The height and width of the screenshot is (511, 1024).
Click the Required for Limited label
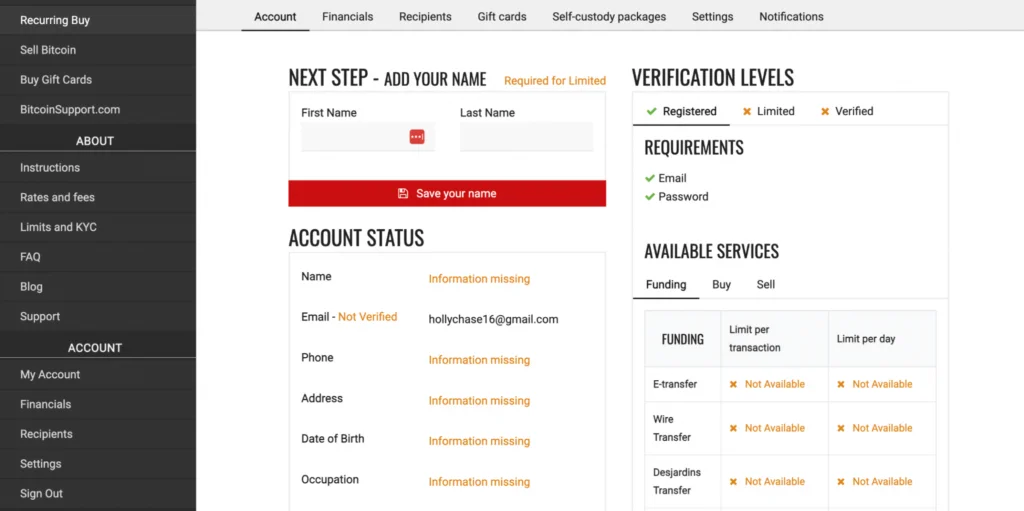555,81
